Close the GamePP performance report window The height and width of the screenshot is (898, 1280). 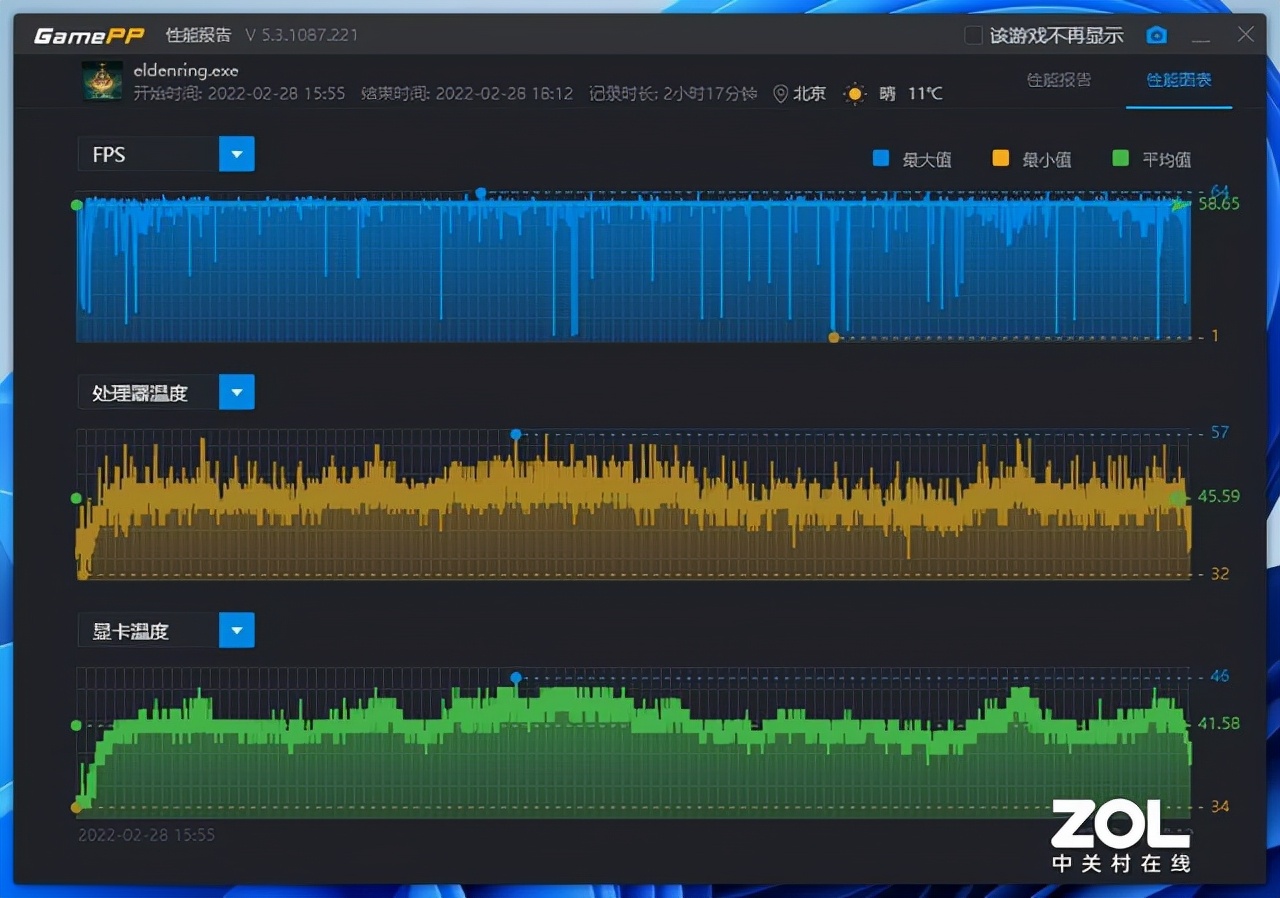[x=1245, y=35]
